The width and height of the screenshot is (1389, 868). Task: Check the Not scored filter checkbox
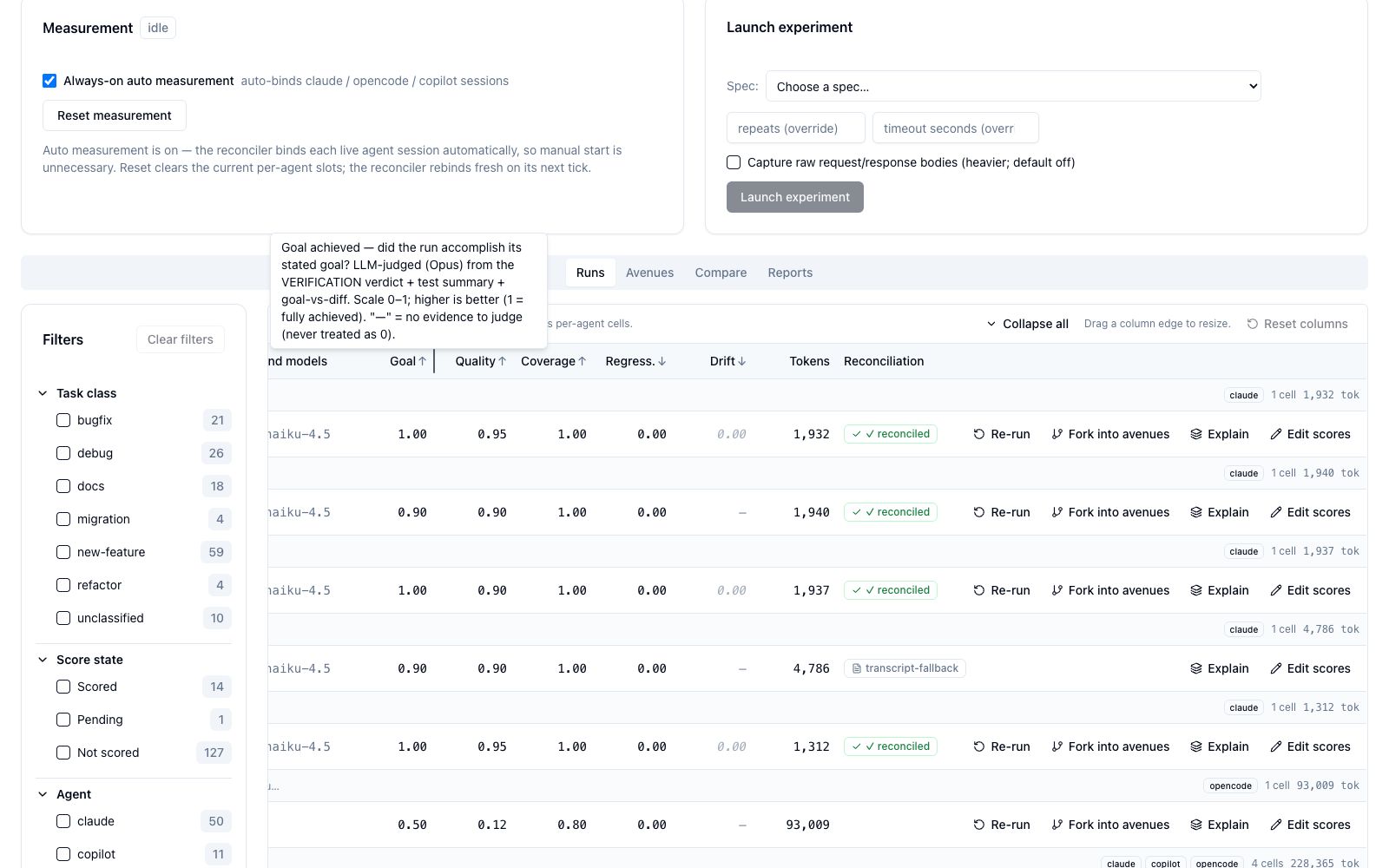point(63,753)
